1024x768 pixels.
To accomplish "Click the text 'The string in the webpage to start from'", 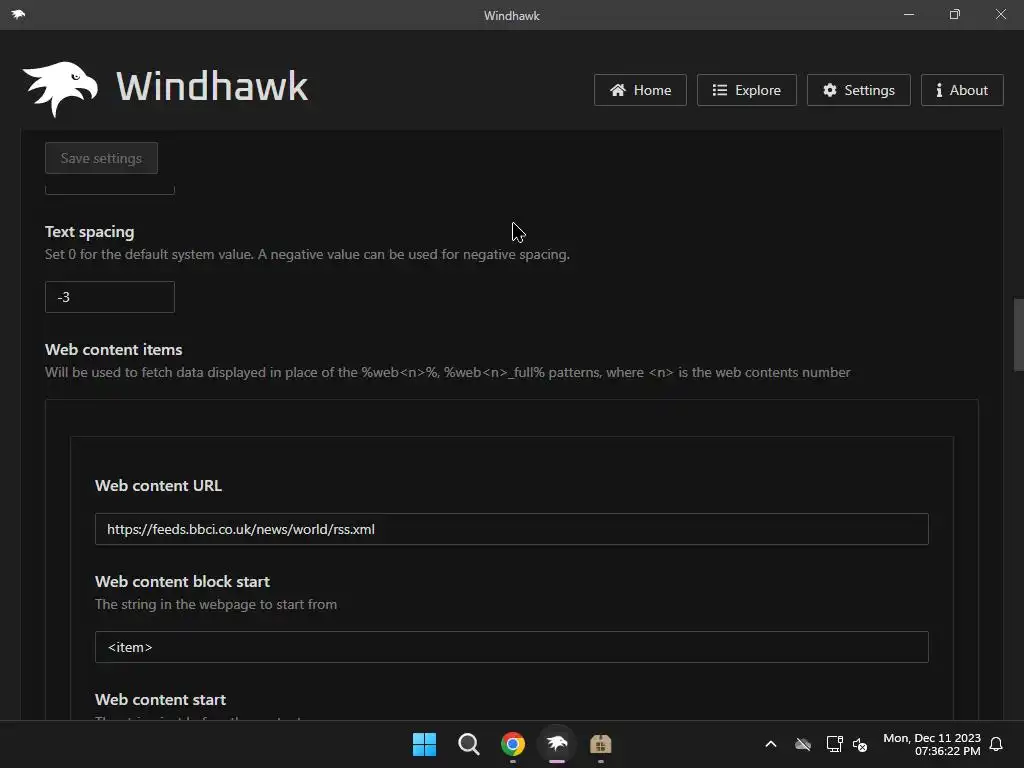I will 216,604.
